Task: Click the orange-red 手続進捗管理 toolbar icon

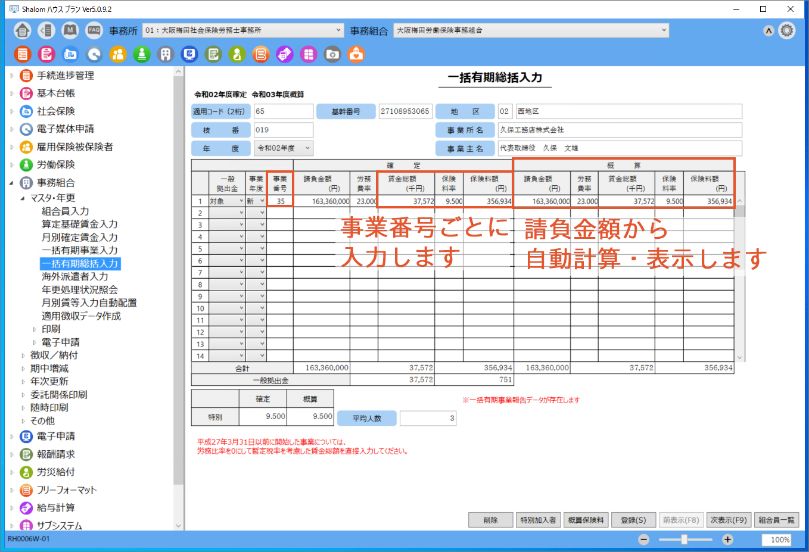Action: point(22,54)
